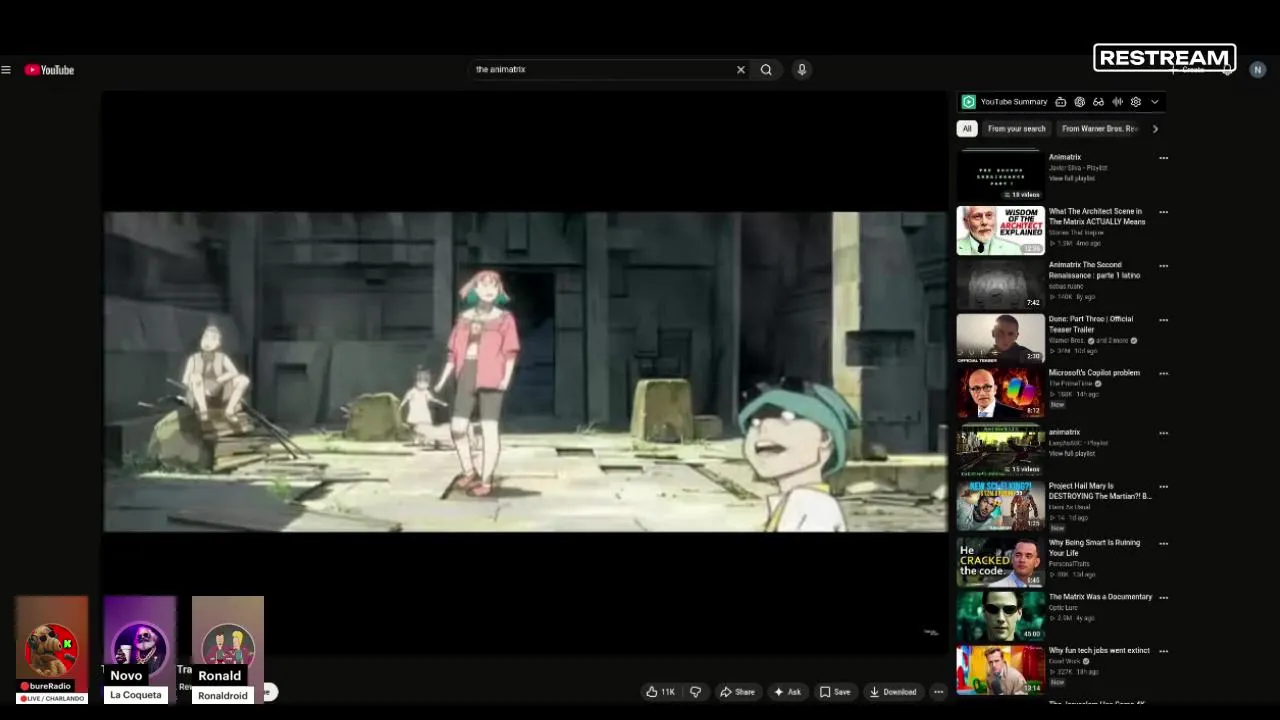Open options for 'Dune: Part Three' video
This screenshot has height=720, width=1280.
point(1163,320)
